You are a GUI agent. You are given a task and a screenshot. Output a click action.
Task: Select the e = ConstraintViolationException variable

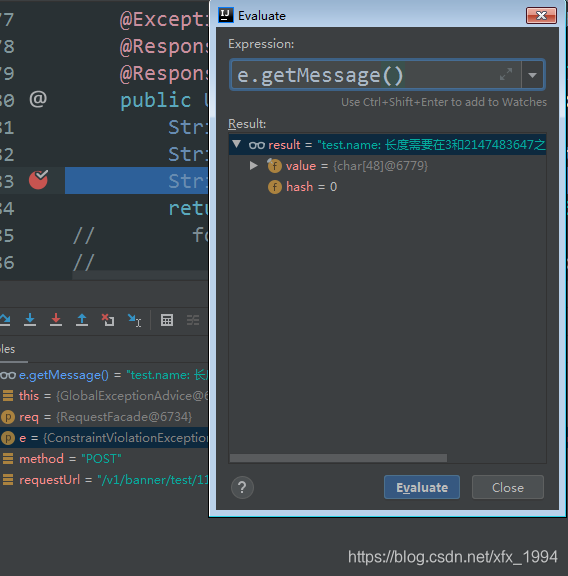coord(104,438)
